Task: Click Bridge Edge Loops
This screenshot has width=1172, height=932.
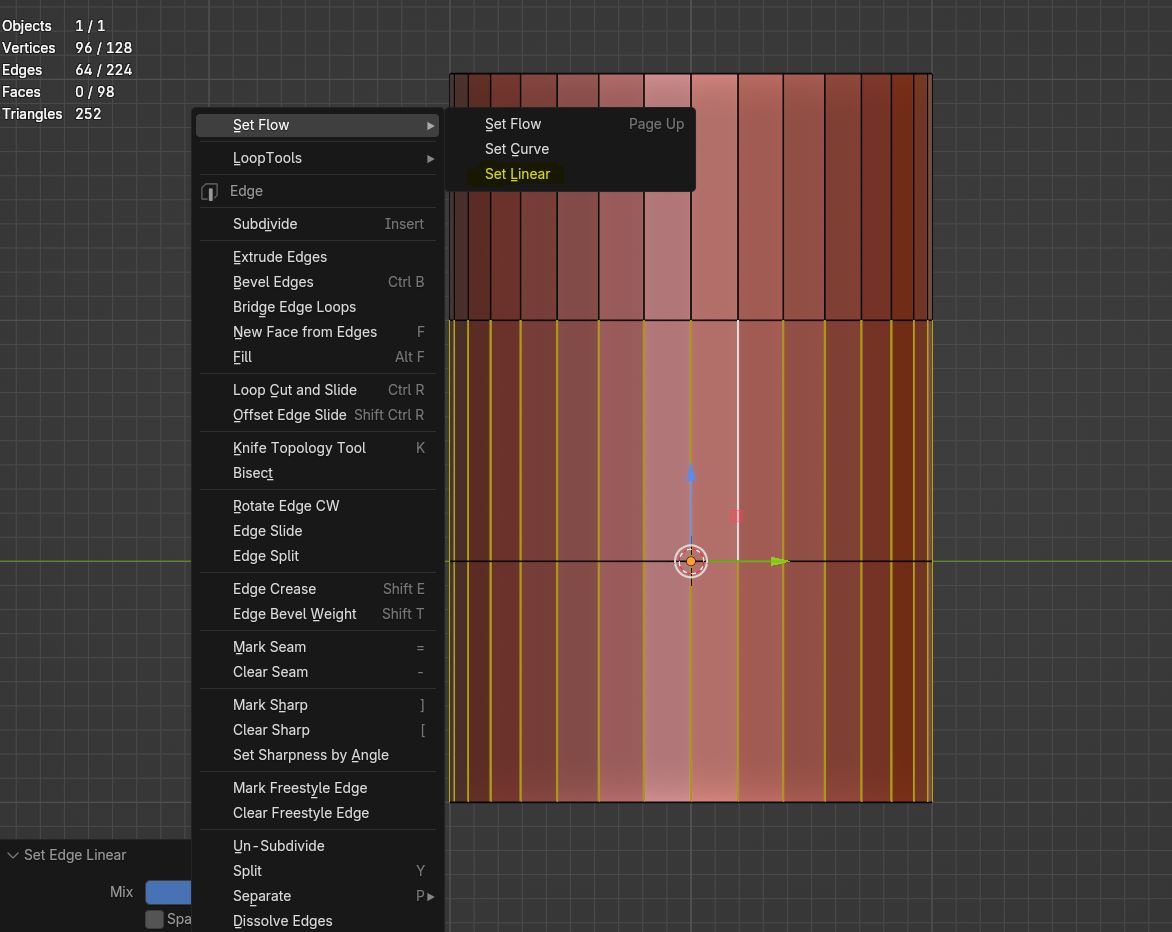Action: point(294,307)
